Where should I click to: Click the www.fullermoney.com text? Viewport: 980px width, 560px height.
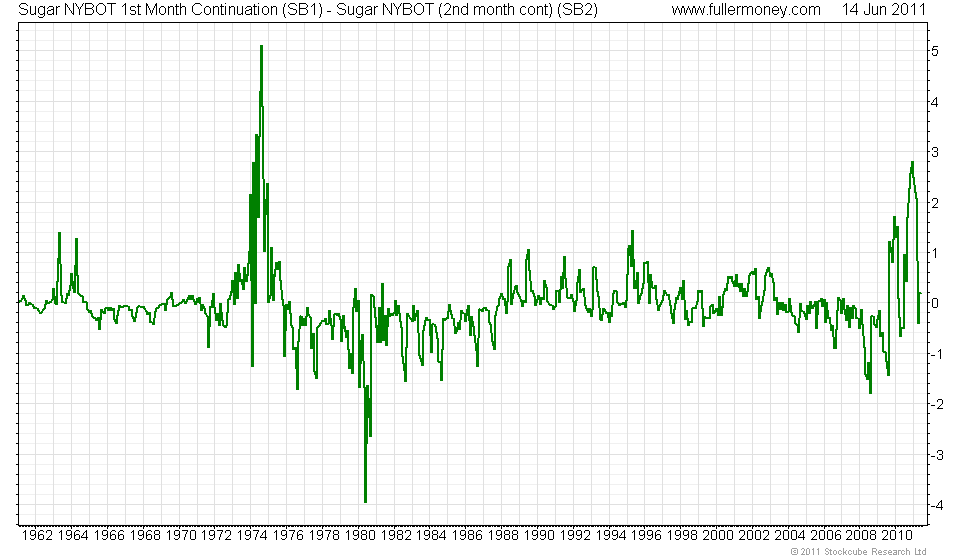pyautogui.click(x=746, y=10)
